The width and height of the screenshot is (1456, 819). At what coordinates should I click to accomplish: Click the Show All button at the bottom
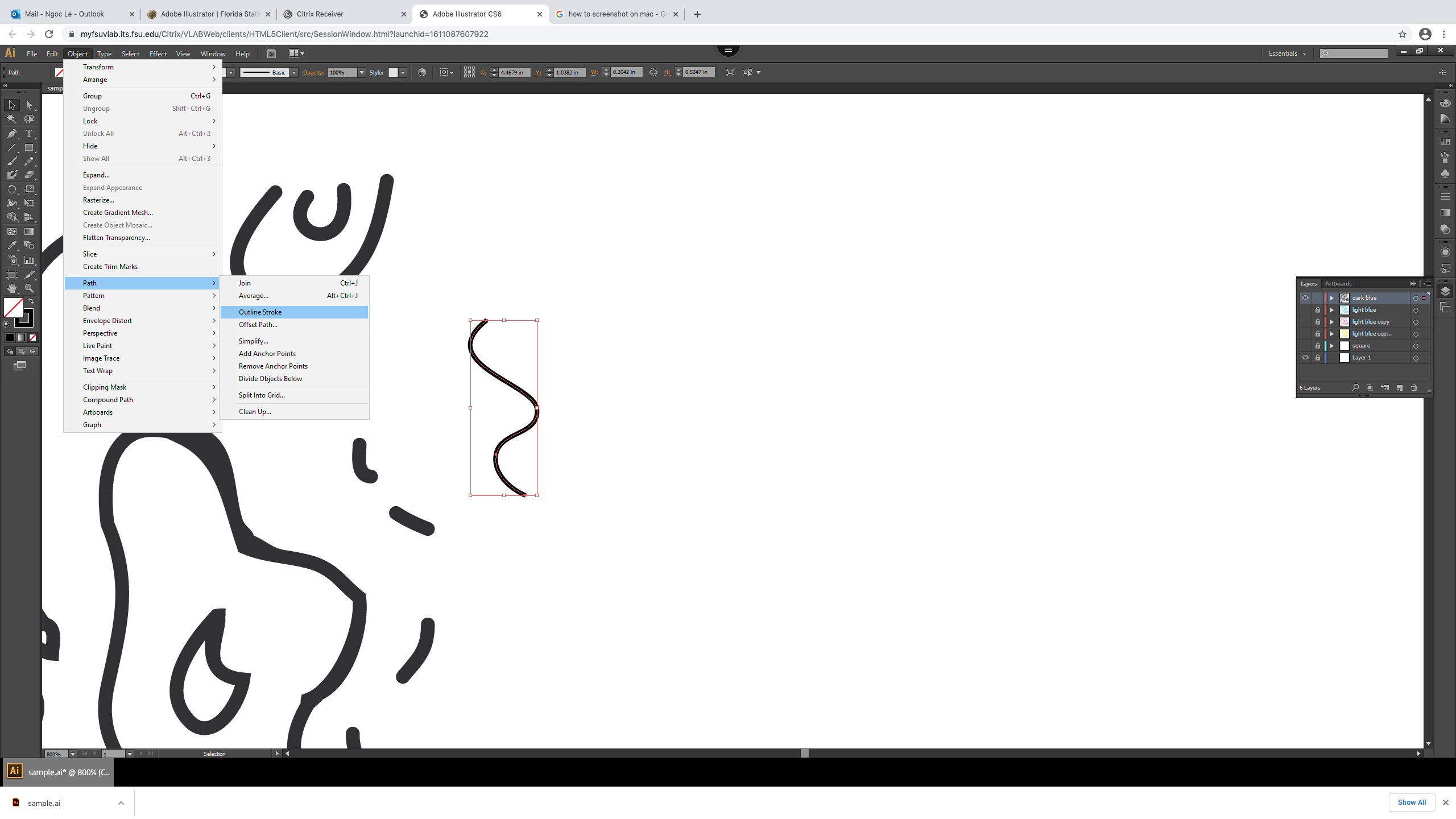tap(1412, 803)
